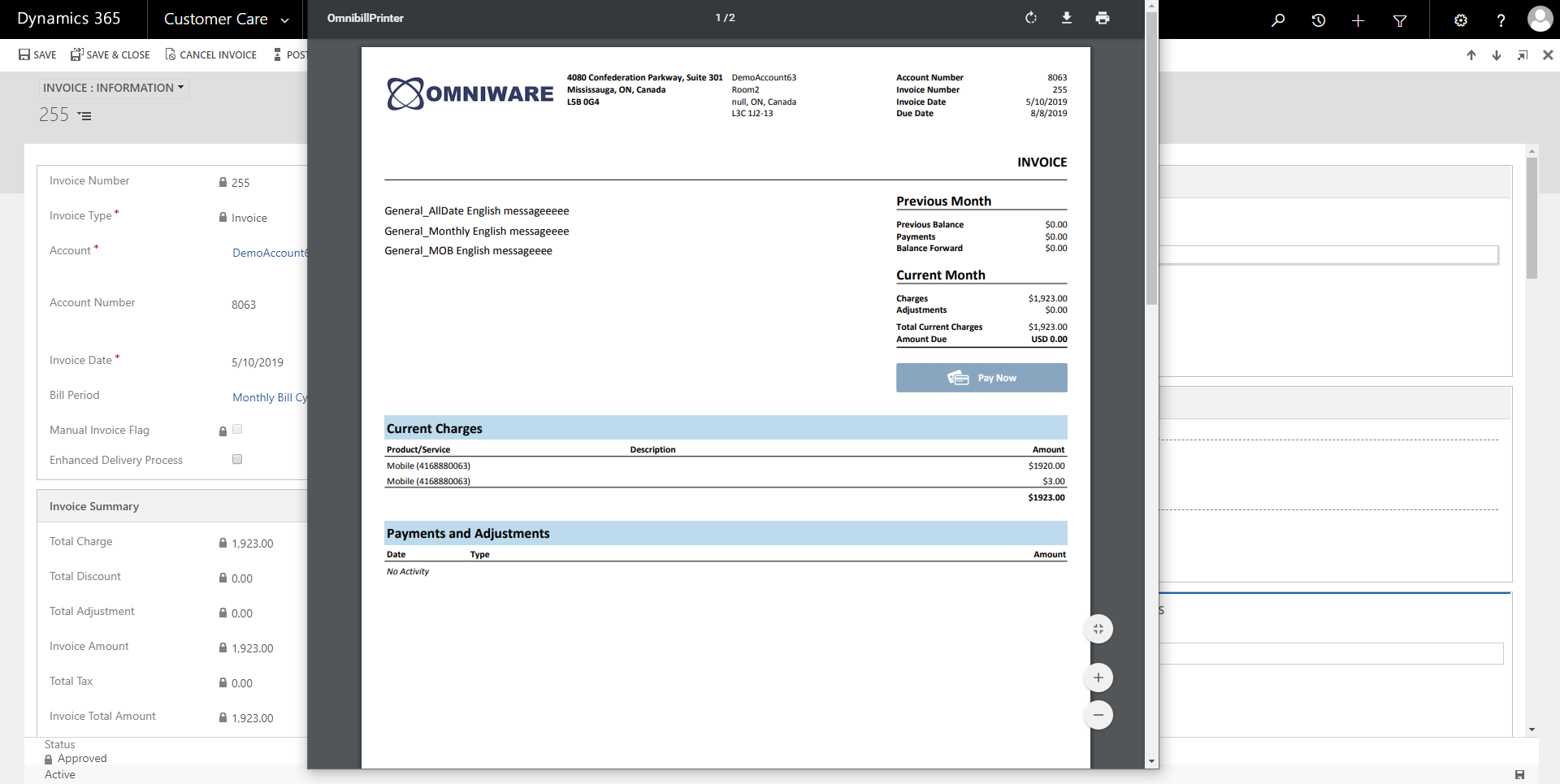Rotate the PDF document clockwise
The width and height of the screenshot is (1560, 784).
coord(1031,18)
